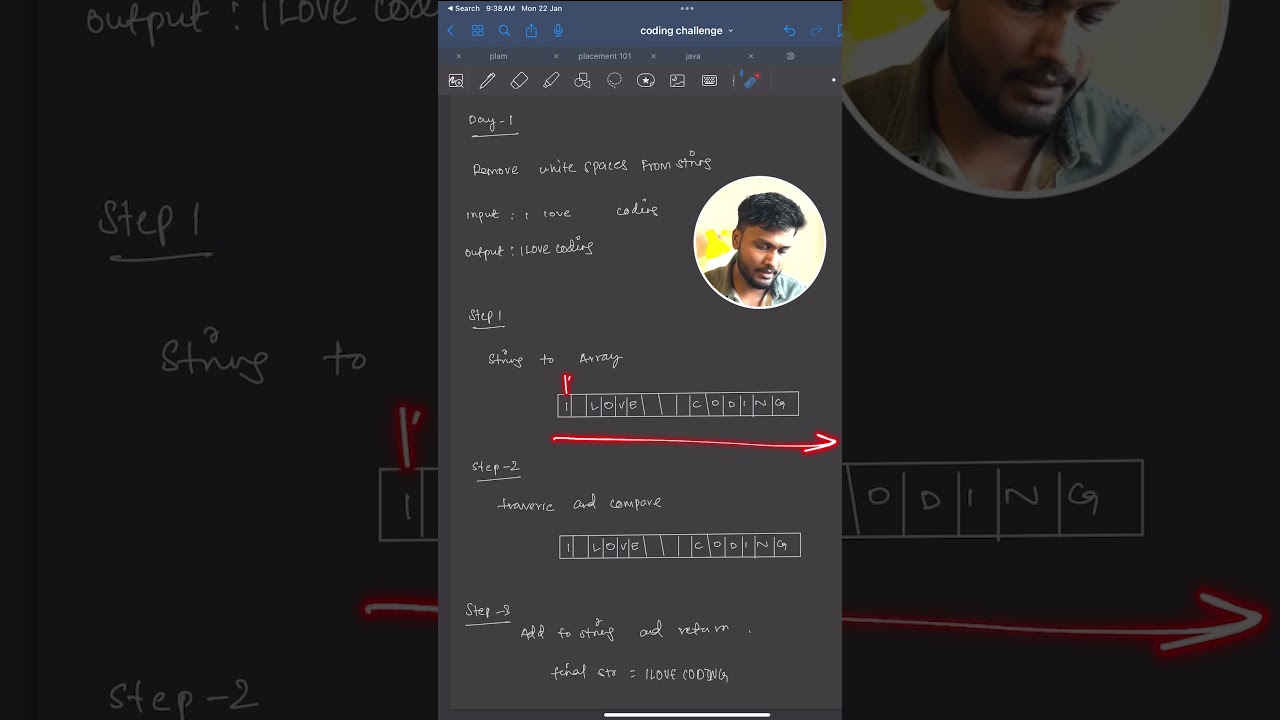The height and width of the screenshot is (720, 1280).
Task: Tap the 'output : ILOVE coding' line
Action: 529,248
